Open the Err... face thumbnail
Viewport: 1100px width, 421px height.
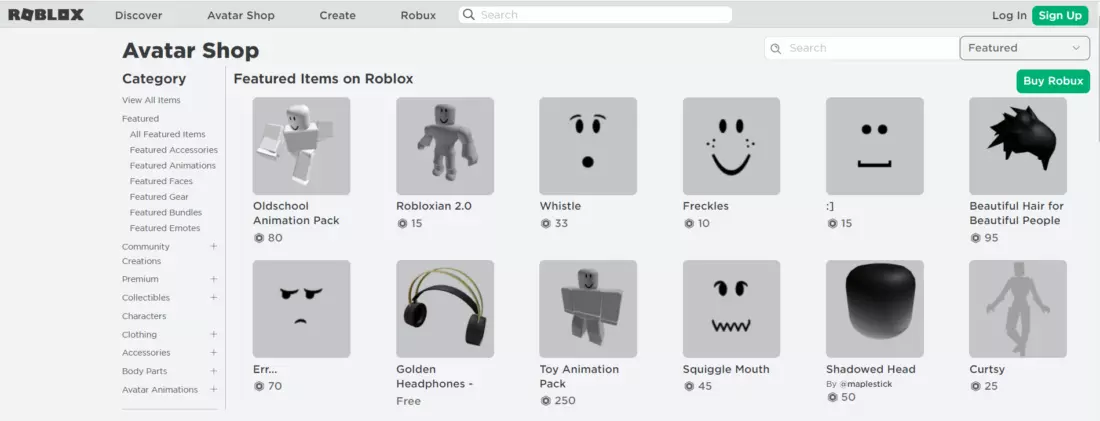point(301,309)
